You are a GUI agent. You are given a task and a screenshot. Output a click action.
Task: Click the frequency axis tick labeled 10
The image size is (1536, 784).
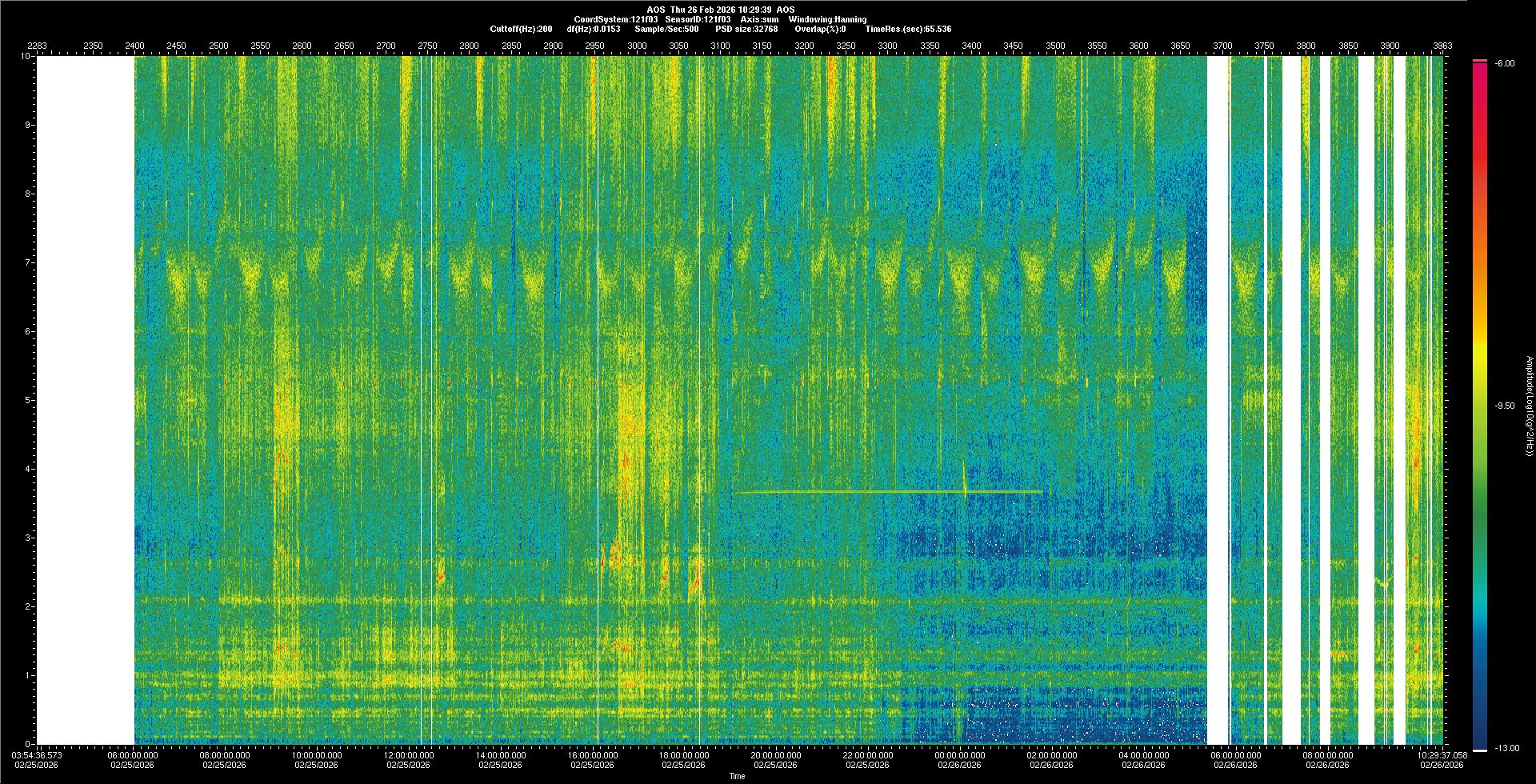tap(25, 57)
